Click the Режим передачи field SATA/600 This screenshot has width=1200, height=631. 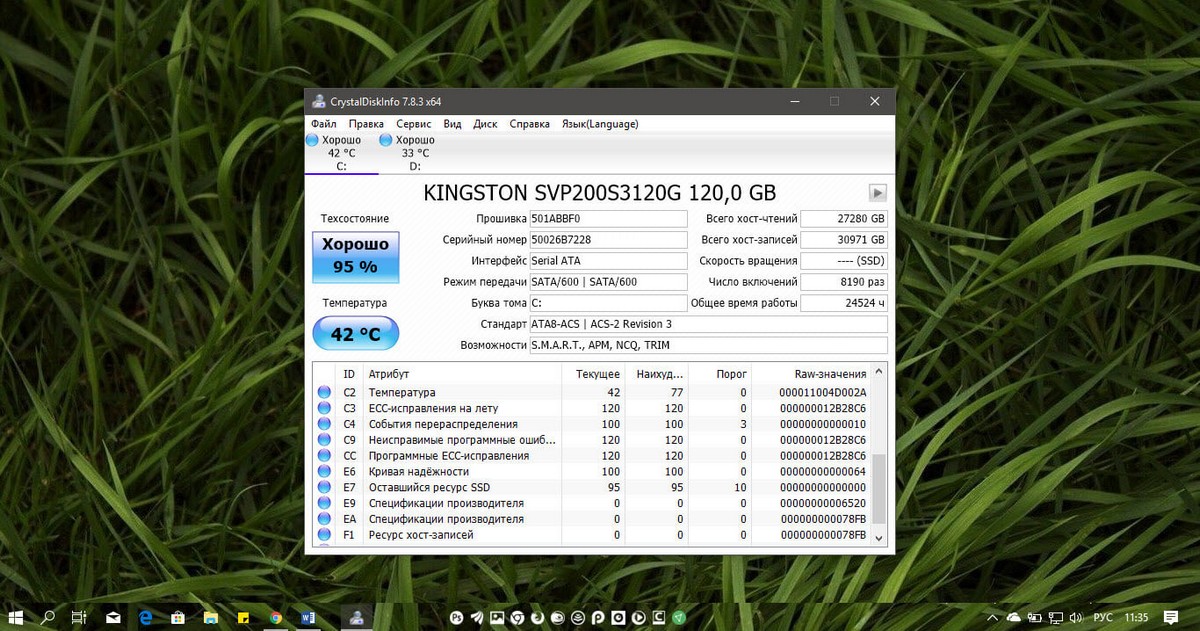[608, 282]
